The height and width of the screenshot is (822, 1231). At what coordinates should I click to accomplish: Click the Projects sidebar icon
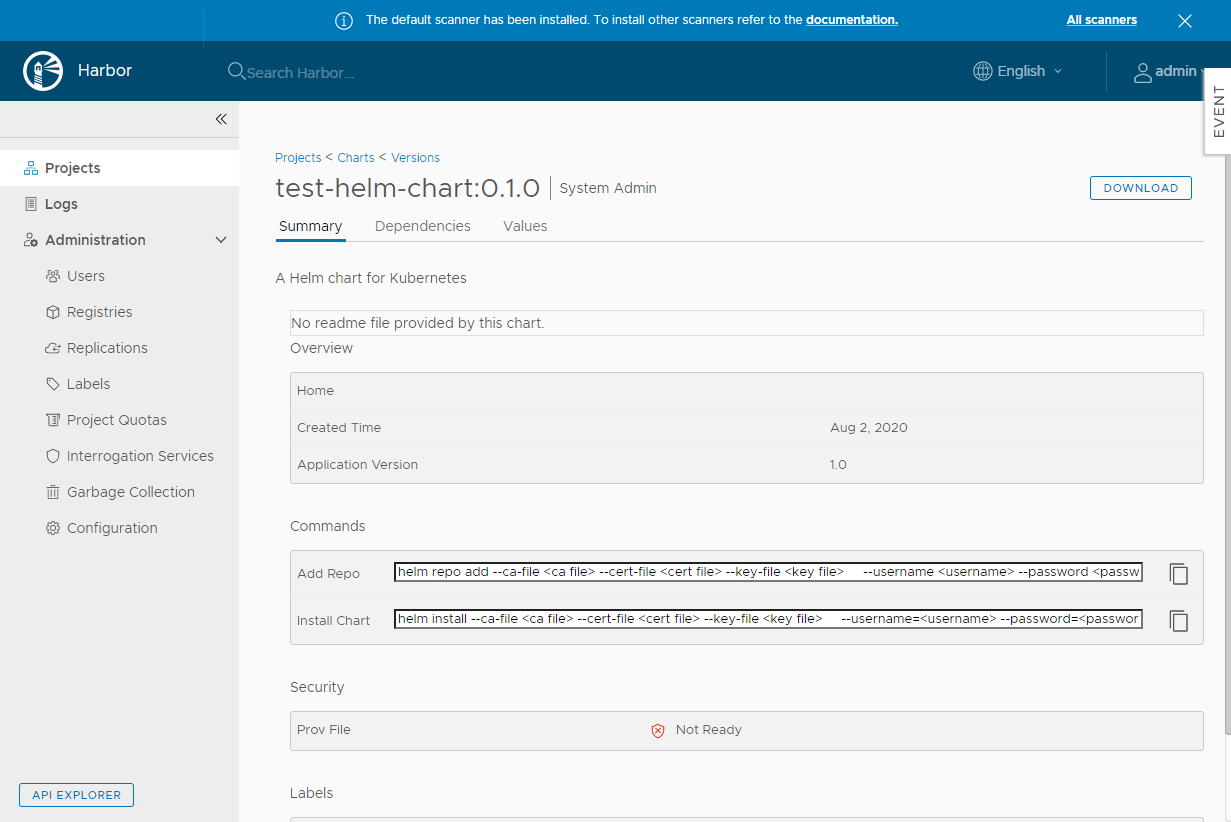31,168
